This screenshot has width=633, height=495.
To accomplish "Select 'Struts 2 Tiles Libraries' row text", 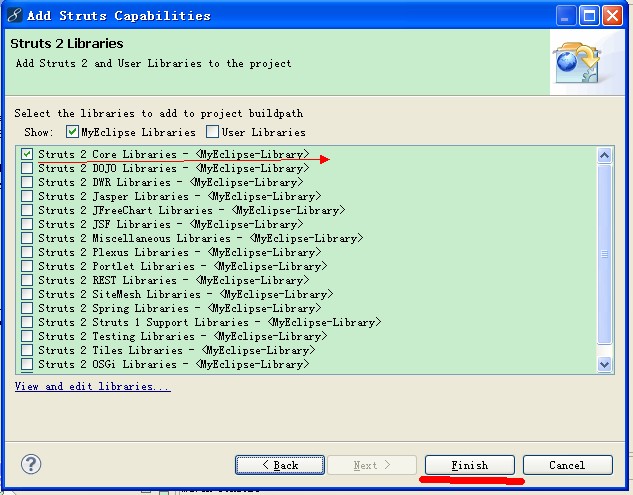I will click(176, 350).
